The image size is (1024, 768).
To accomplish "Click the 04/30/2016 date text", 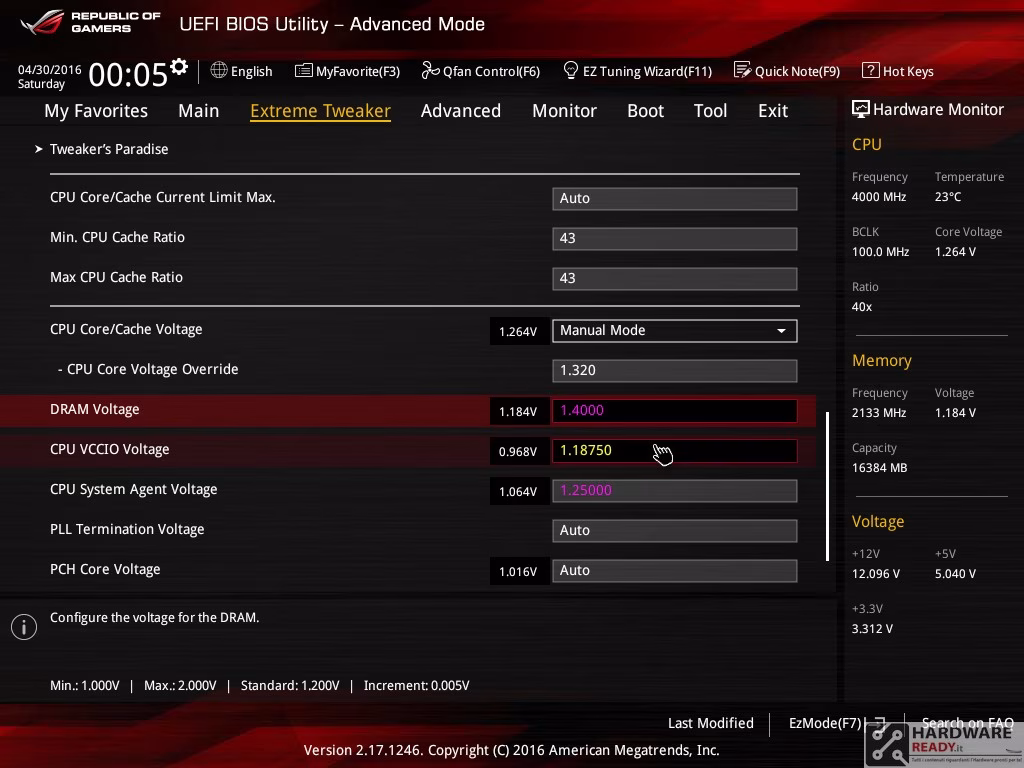I will [x=50, y=69].
